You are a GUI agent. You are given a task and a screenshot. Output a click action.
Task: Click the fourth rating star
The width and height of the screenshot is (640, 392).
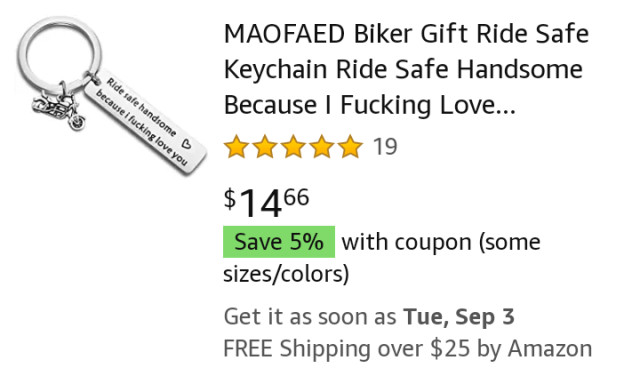322,147
